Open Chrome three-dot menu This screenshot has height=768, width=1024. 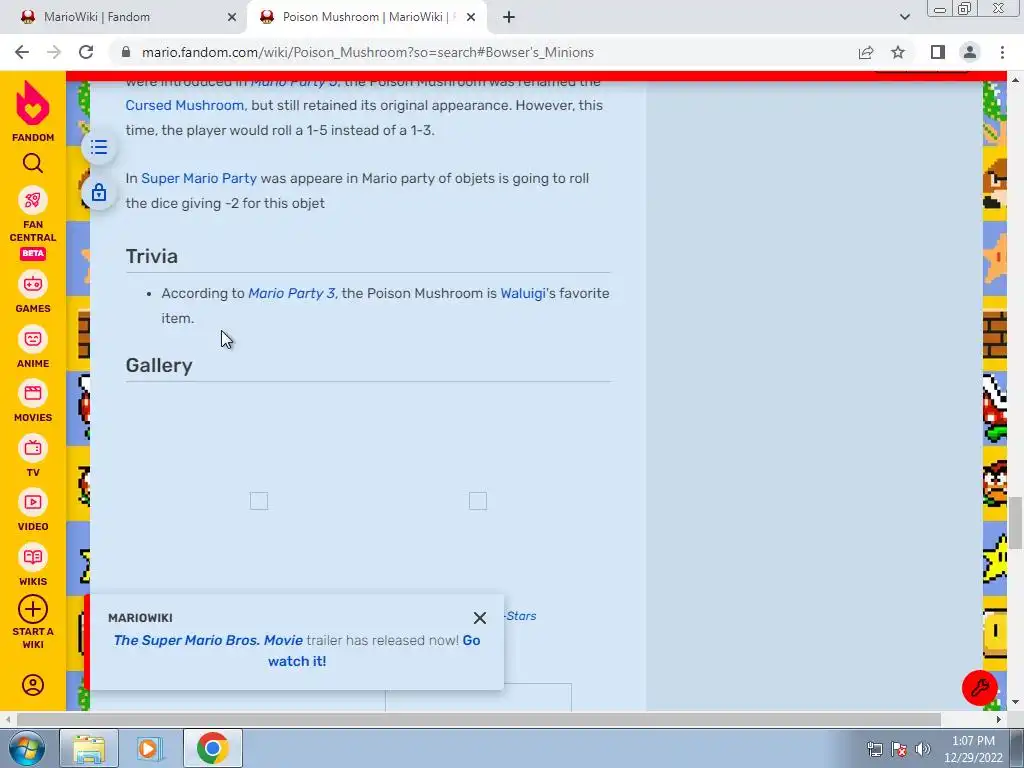pos(1002,52)
